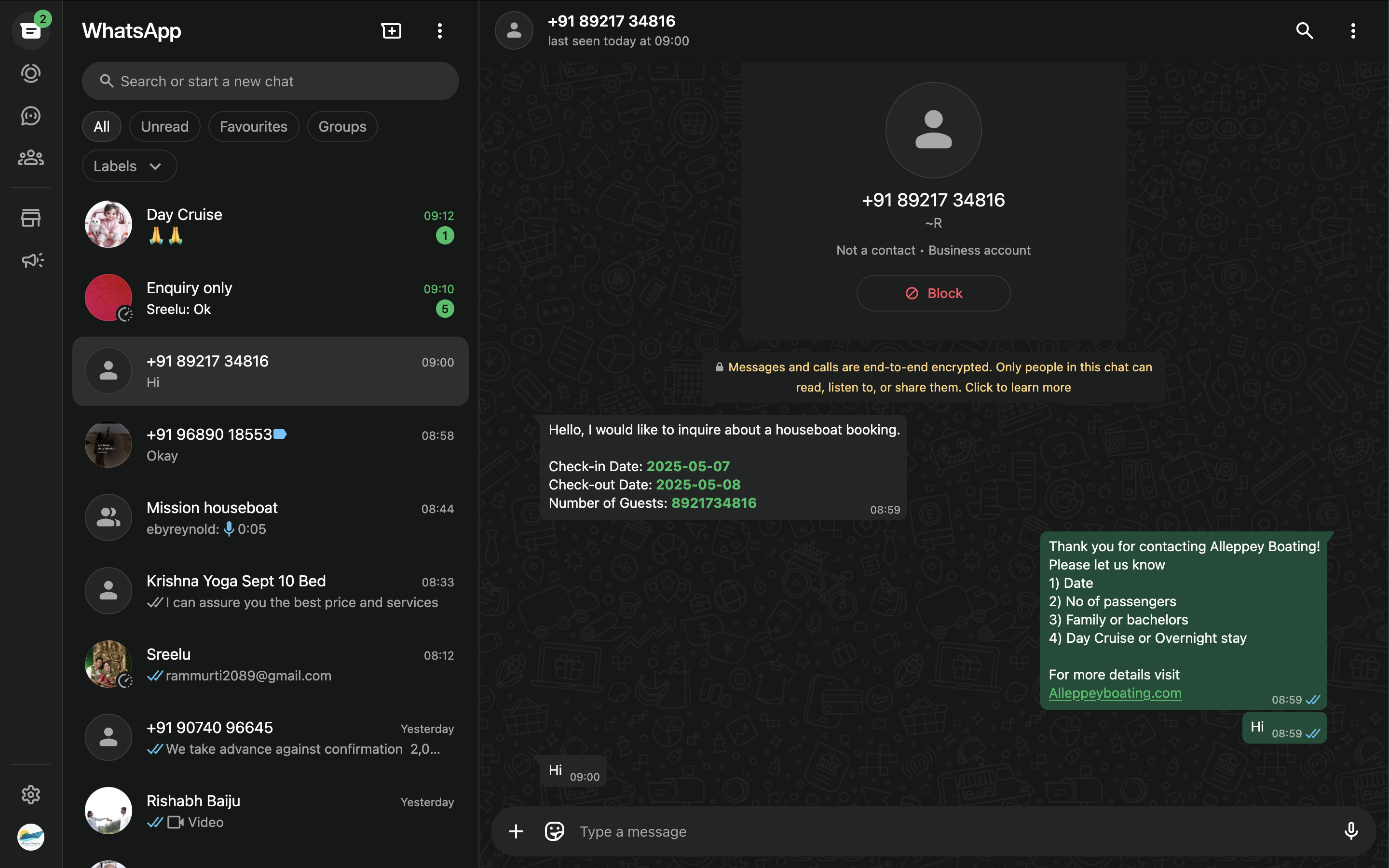1389x868 pixels.
Task: Click the unread badge 5 on Enquiry only
Action: 445,309
